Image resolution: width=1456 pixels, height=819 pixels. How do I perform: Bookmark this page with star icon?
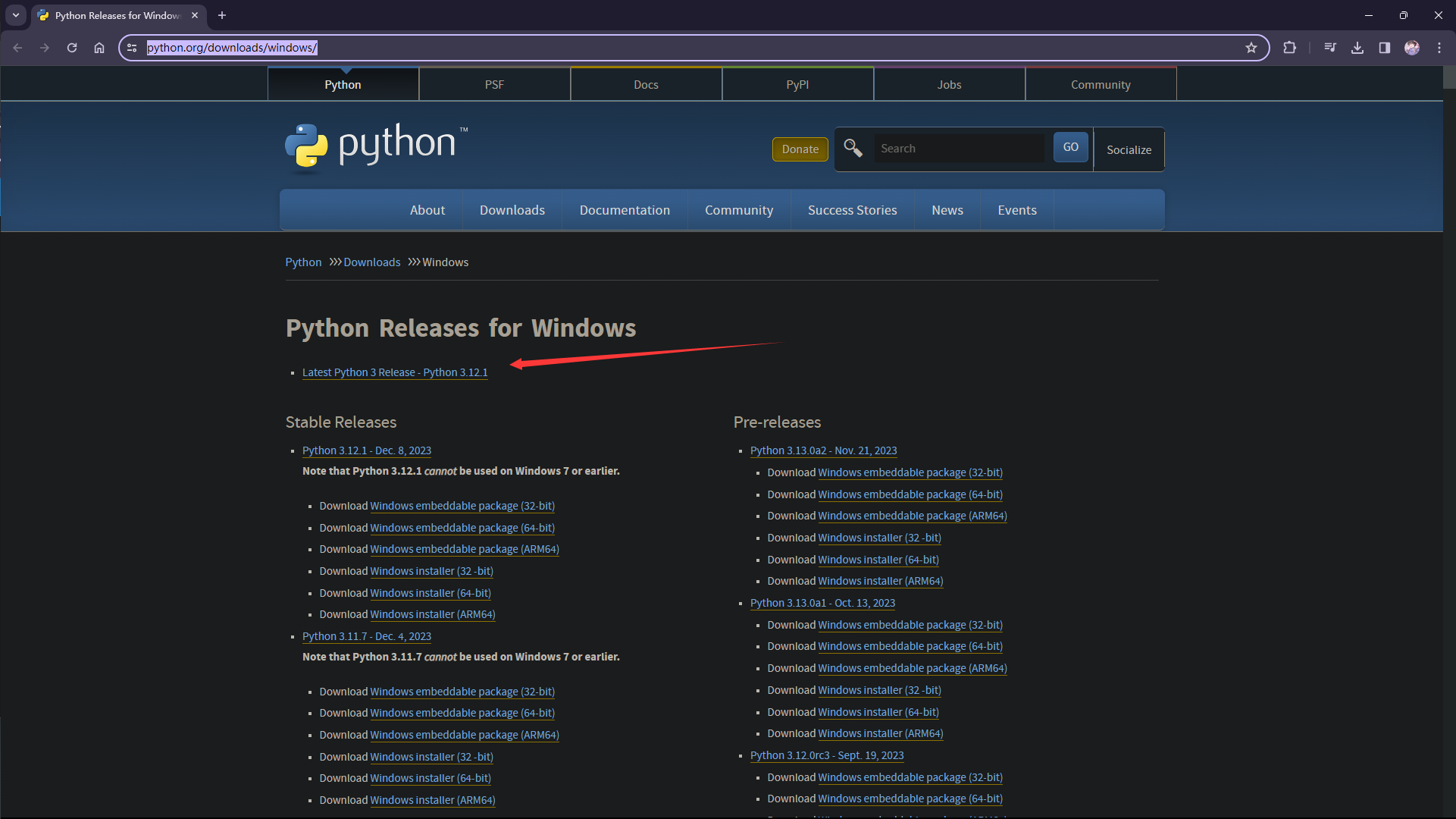pos(1251,48)
